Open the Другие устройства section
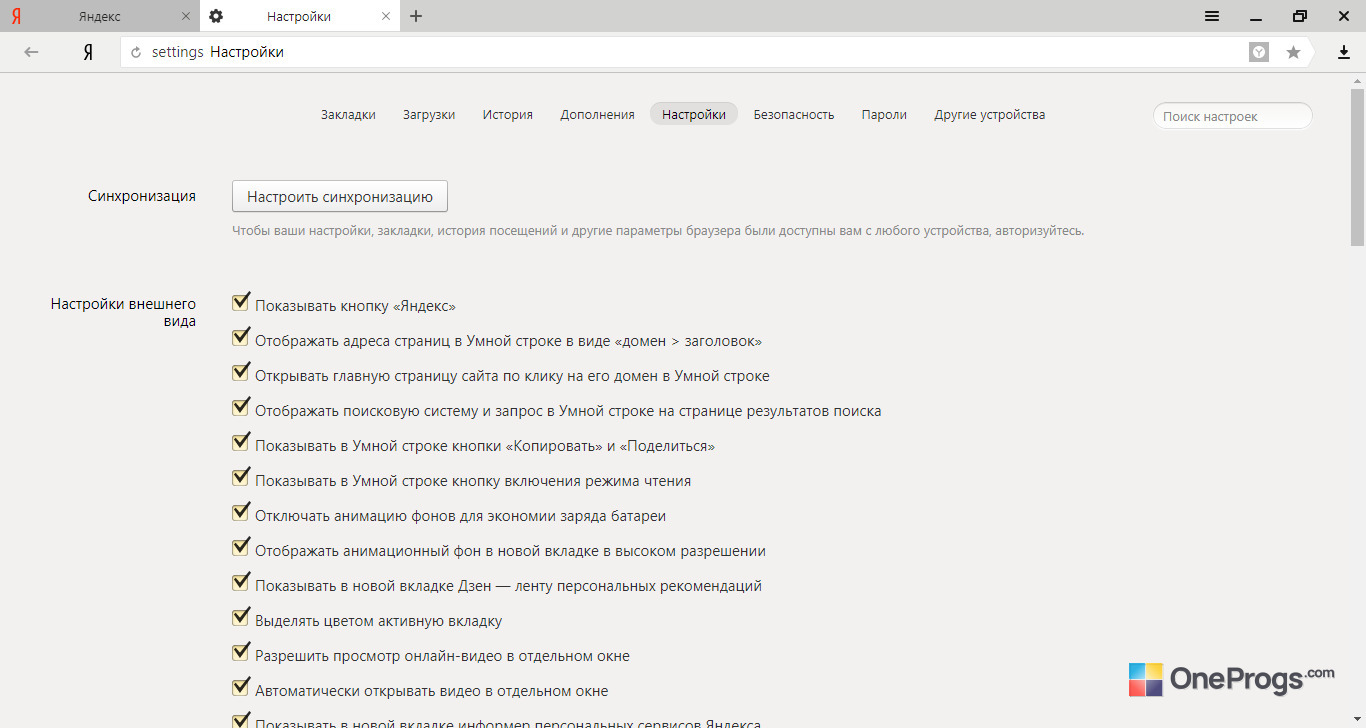 [990, 114]
